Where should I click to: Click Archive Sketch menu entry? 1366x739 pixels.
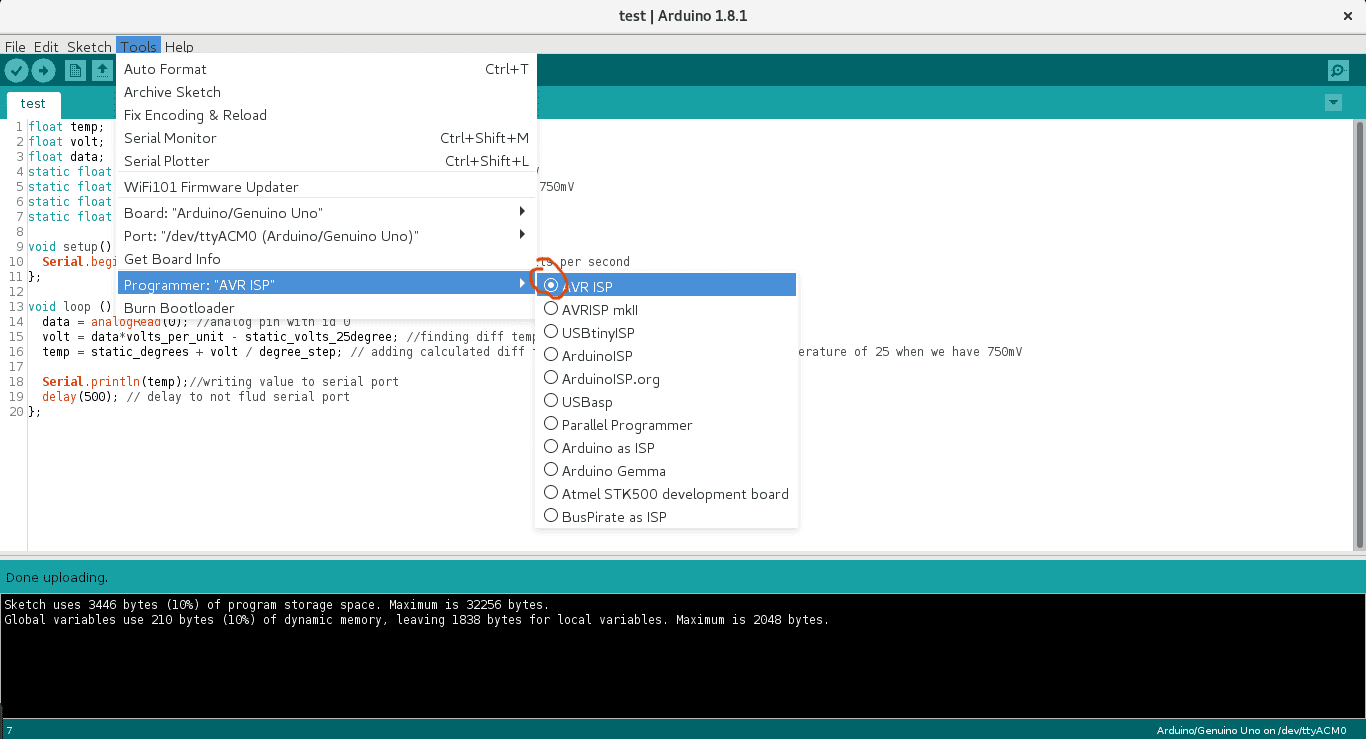click(172, 92)
